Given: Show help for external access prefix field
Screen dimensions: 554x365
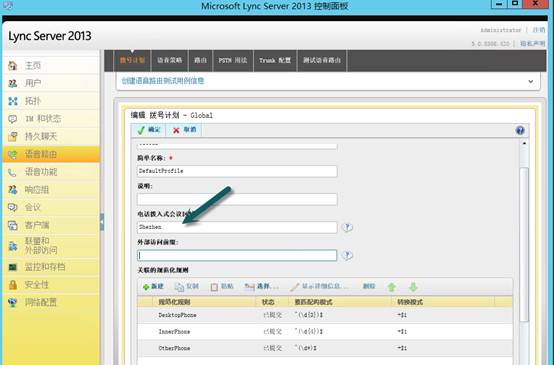Looking at the screenshot, I should [x=347, y=255].
